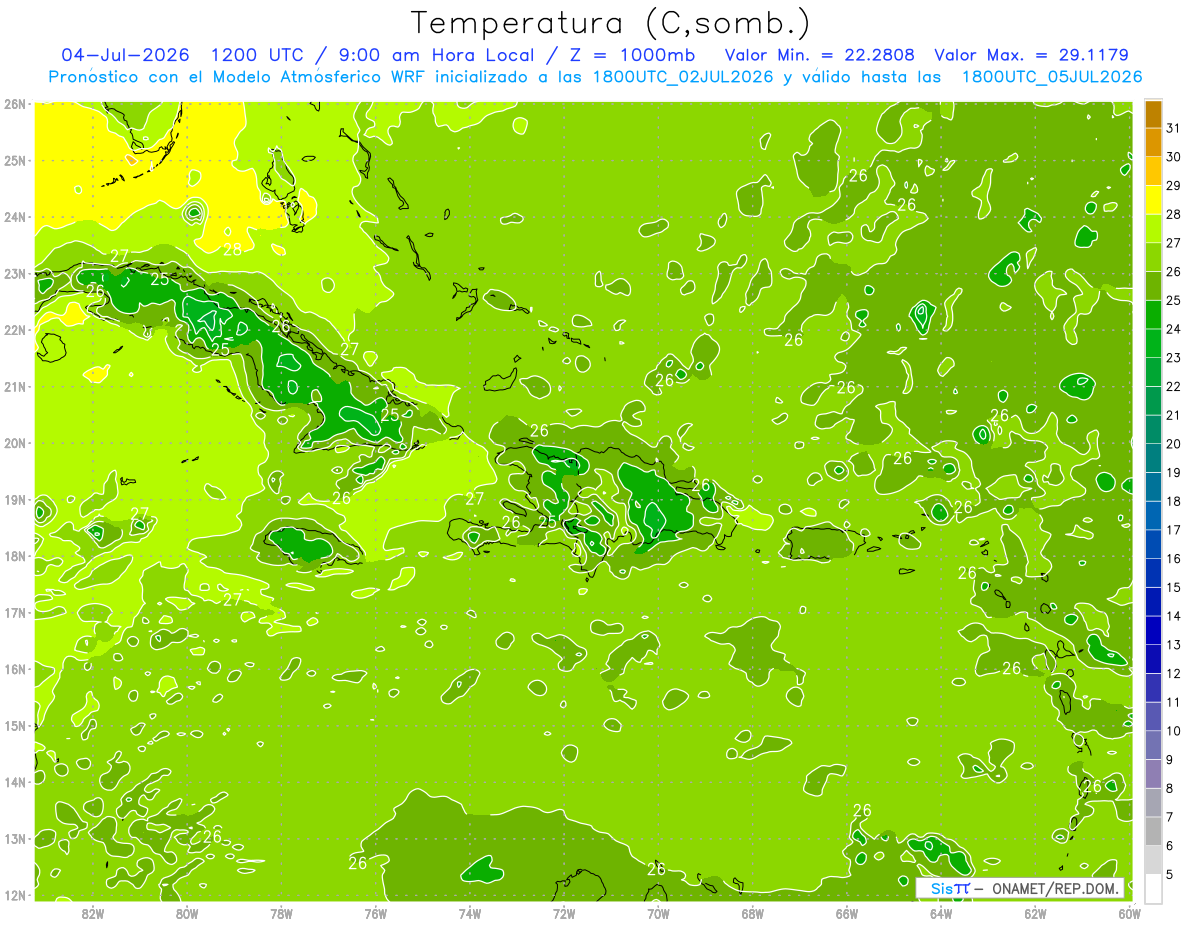Click the '82W' longitude axis label

pos(93,913)
